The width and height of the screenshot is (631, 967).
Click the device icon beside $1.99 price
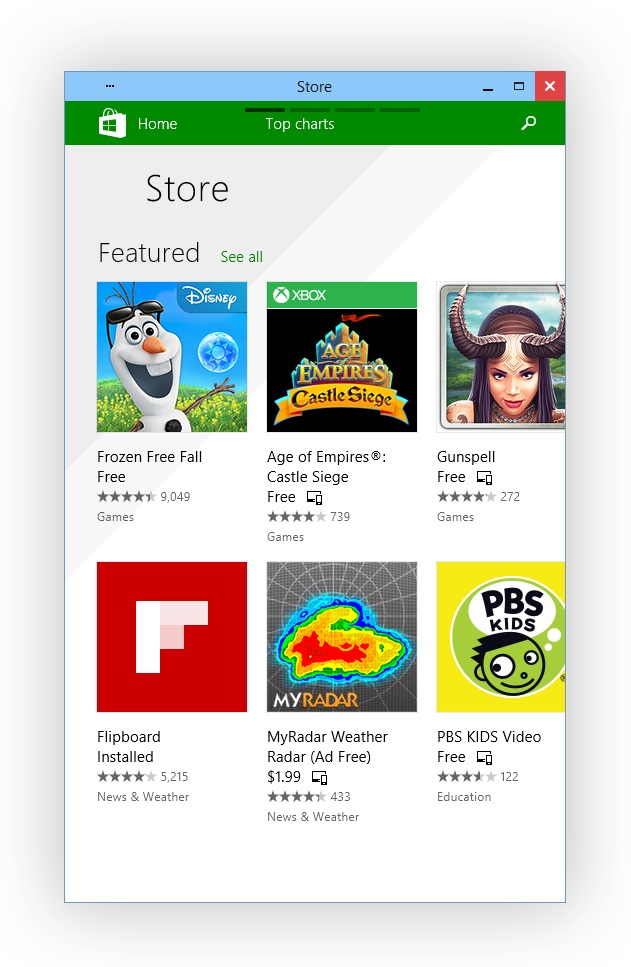click(320, 778)
